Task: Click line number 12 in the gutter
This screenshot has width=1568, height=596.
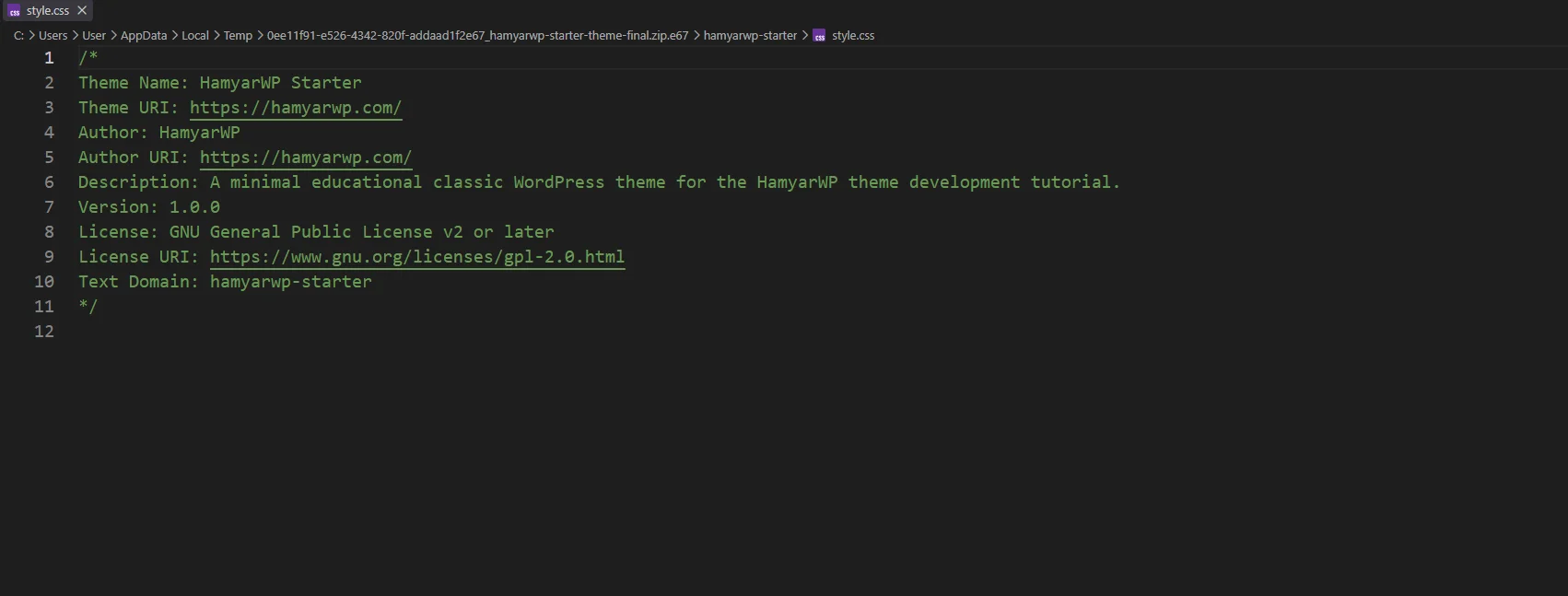Action: click(x=44, y=332)
